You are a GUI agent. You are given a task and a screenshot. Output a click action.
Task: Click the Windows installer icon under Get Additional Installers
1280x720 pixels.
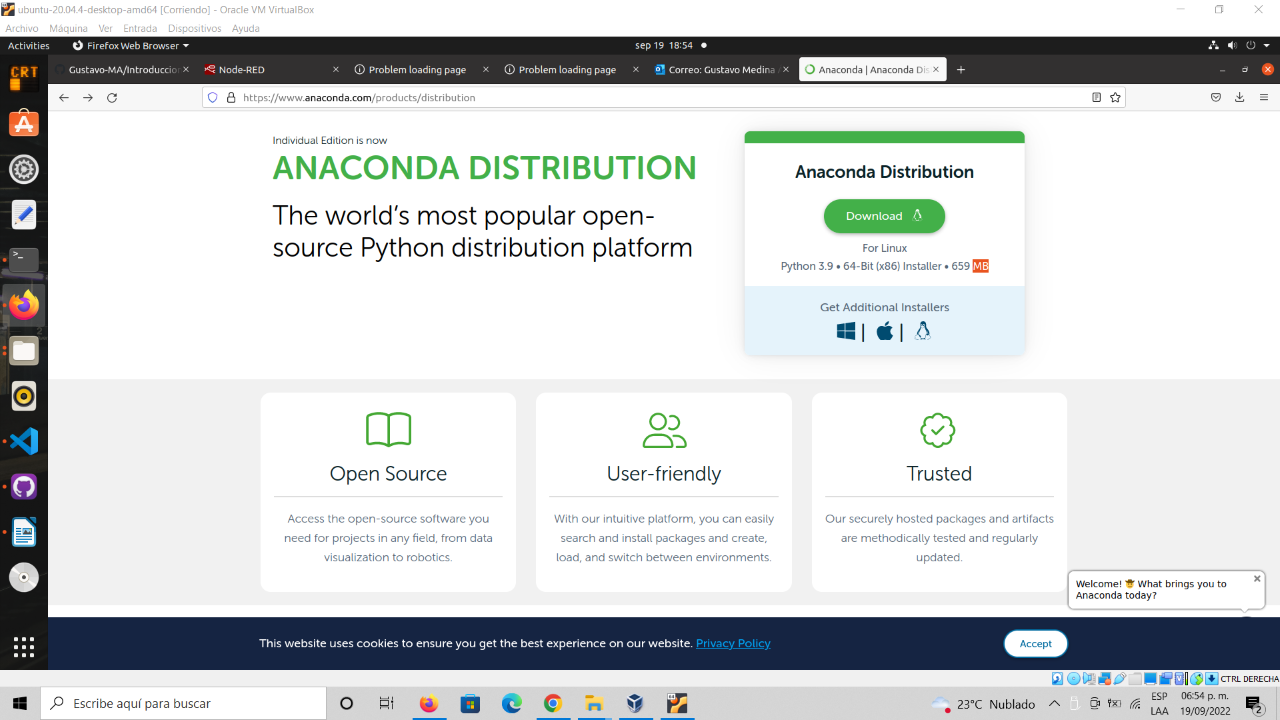[x=845, y=331]
